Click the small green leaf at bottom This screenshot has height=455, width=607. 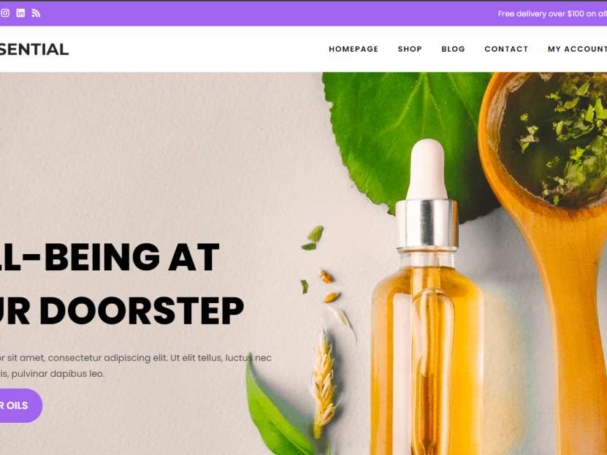click(x=277, y=409)
